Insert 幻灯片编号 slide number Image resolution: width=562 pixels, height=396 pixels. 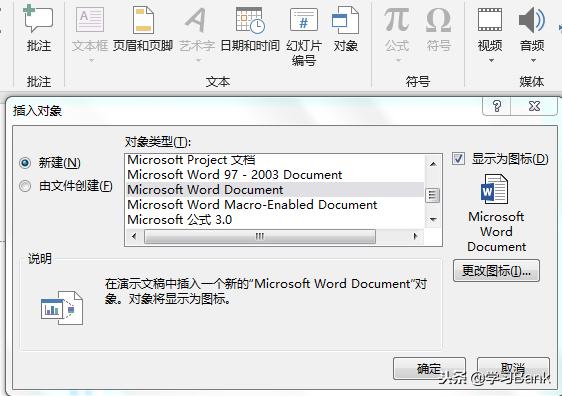point(304,20)
